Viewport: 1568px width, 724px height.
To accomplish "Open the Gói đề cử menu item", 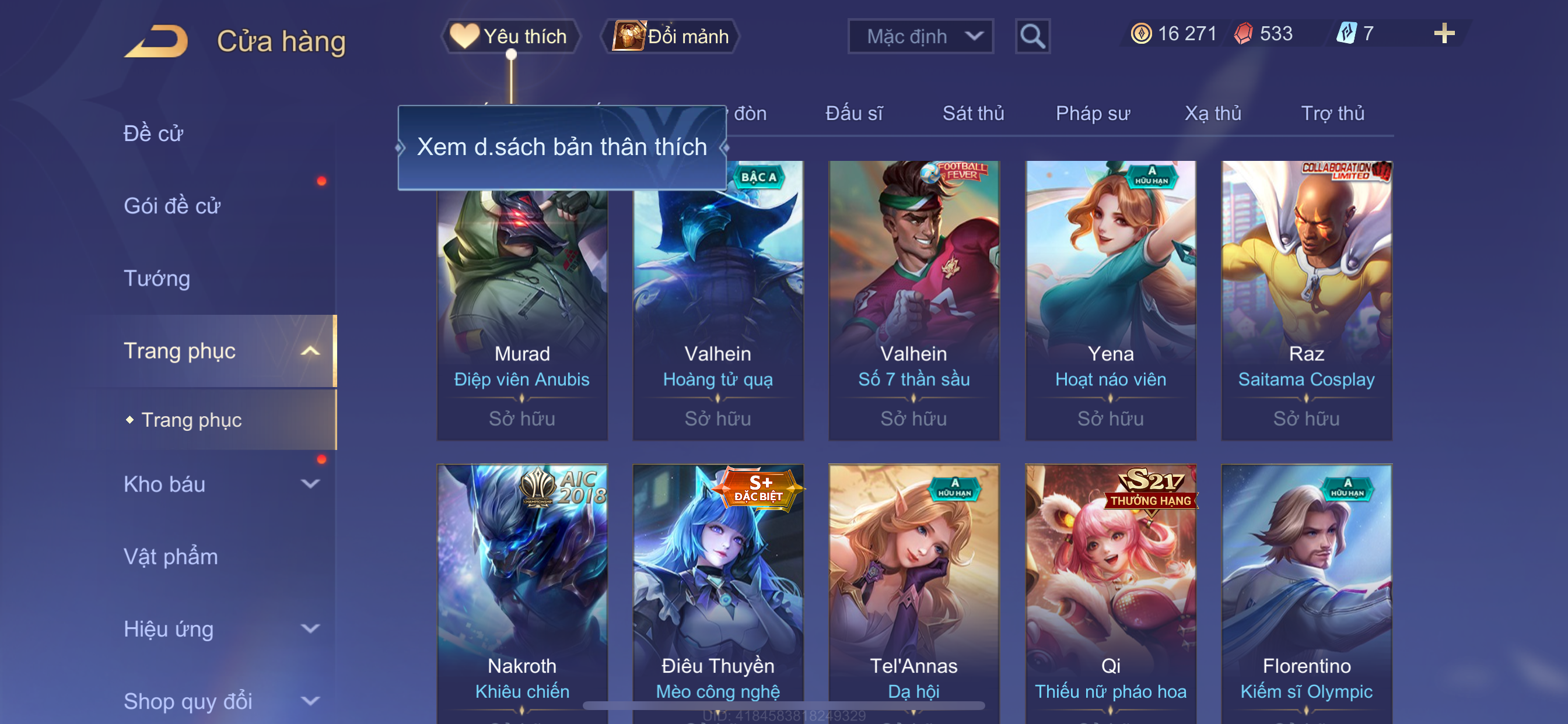I will click(x=172, y=206).
